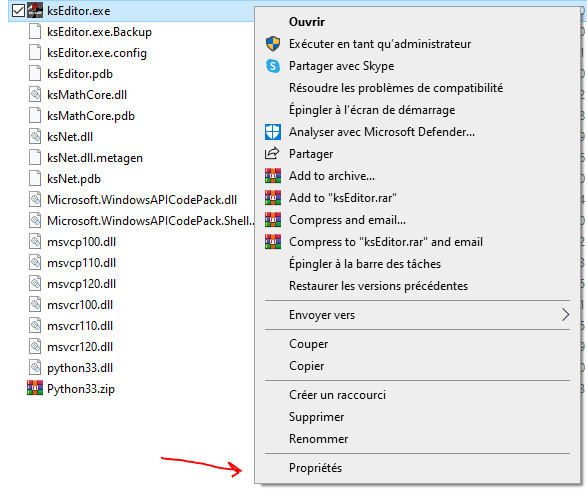Click the ksEditor.exe application icon
Viewport: 587px width, 492px height.
tap(35, 10)
